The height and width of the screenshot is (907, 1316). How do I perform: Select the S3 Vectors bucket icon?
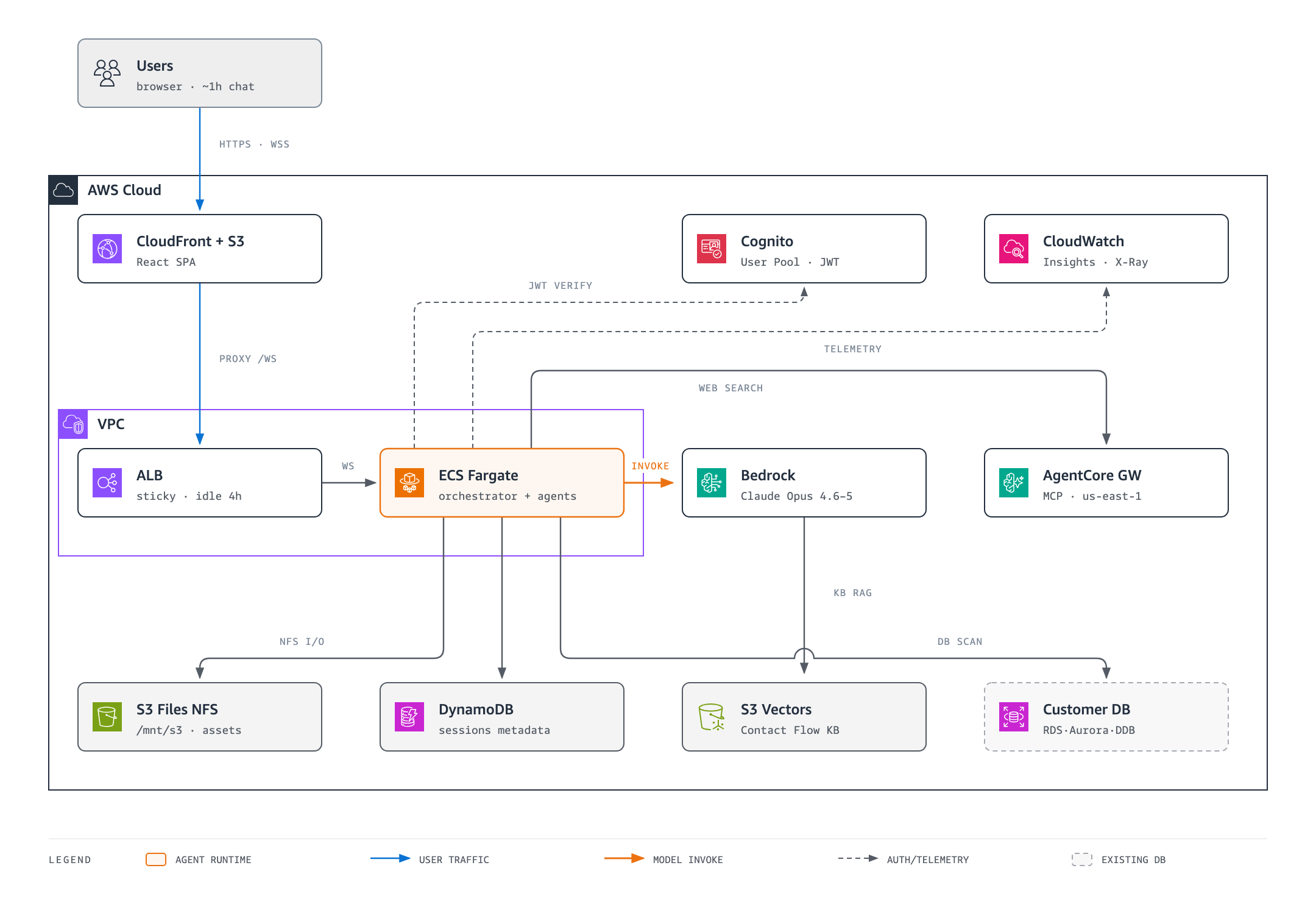click(x=712, y=717)
